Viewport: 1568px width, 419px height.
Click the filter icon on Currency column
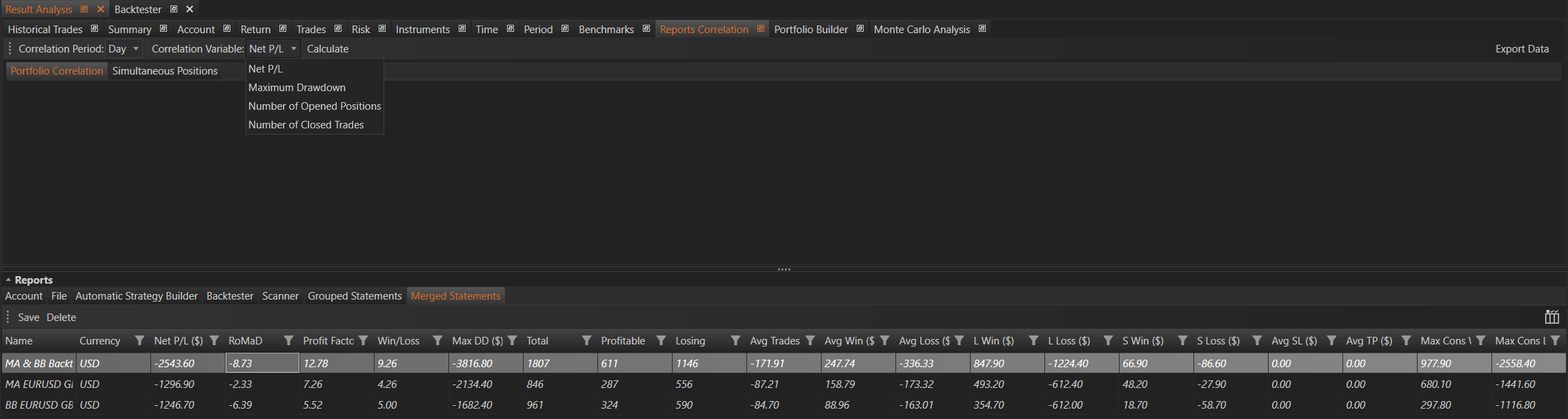pos(139,340)
